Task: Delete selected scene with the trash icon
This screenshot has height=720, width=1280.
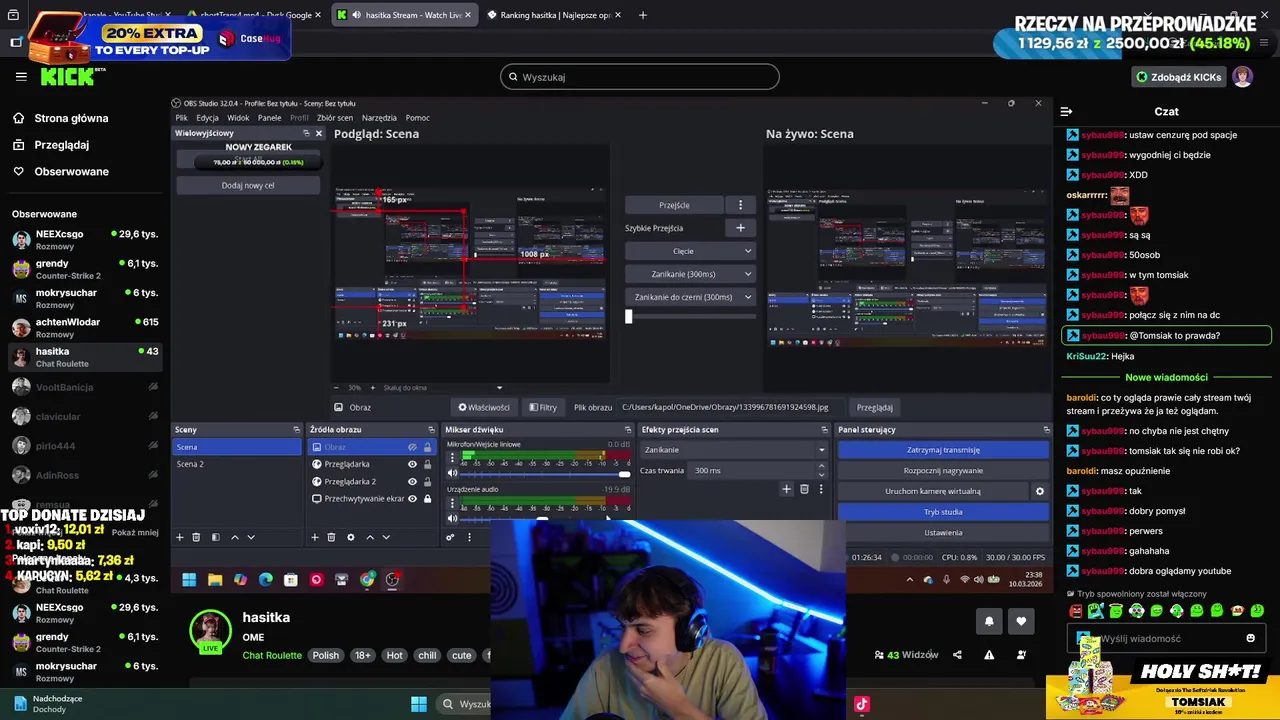Action: coord(196,537)
